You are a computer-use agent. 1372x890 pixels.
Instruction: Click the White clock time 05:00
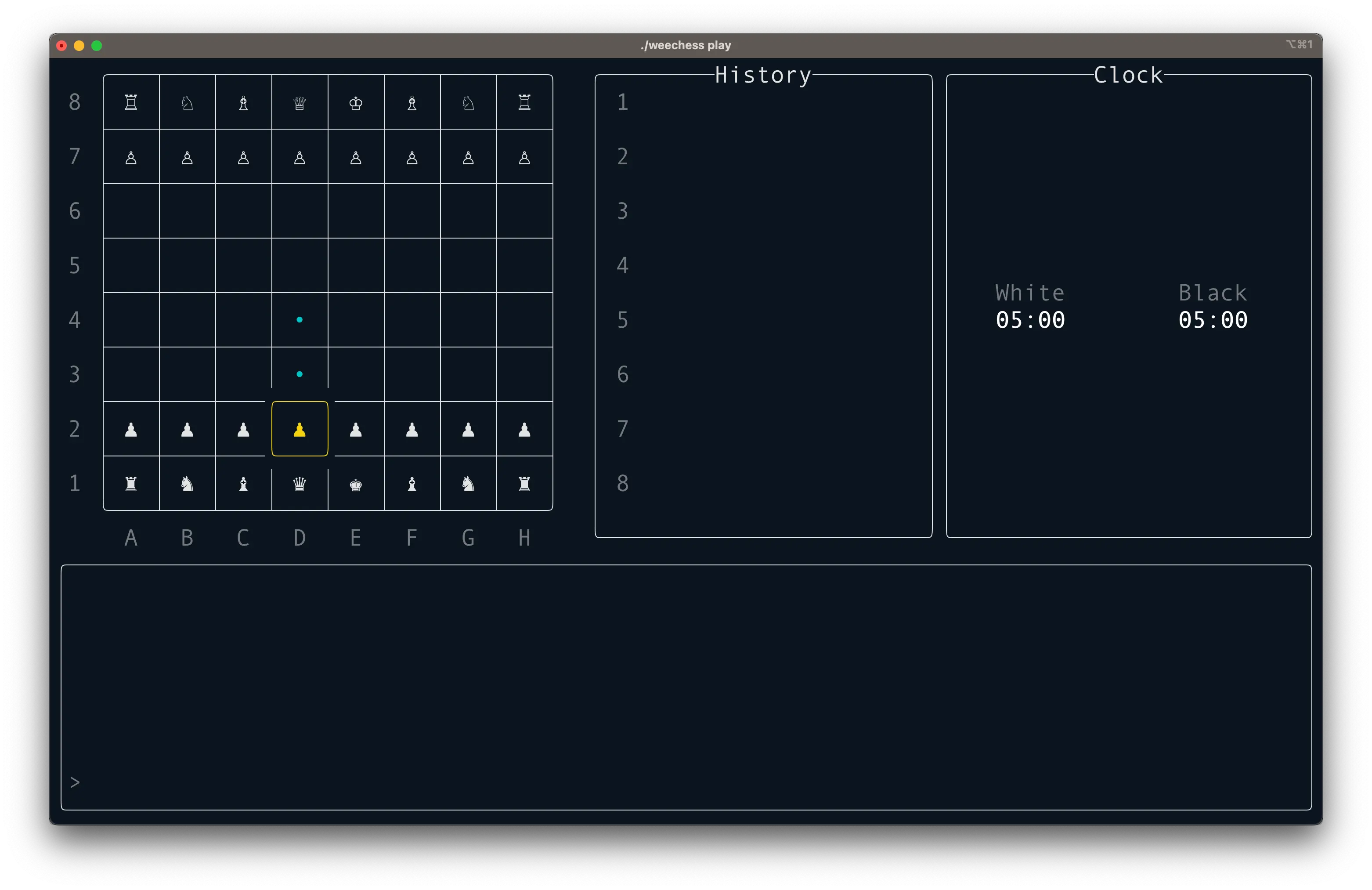click(x=1030, y=320)
